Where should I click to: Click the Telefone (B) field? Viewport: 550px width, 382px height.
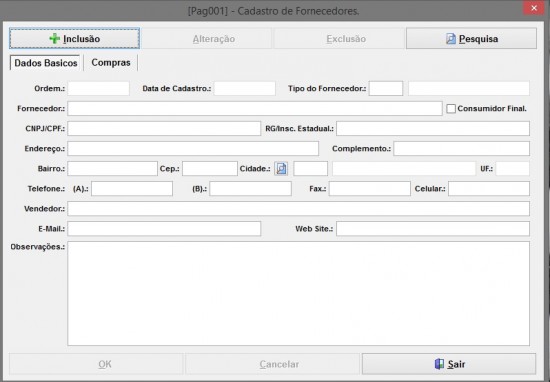250,188
